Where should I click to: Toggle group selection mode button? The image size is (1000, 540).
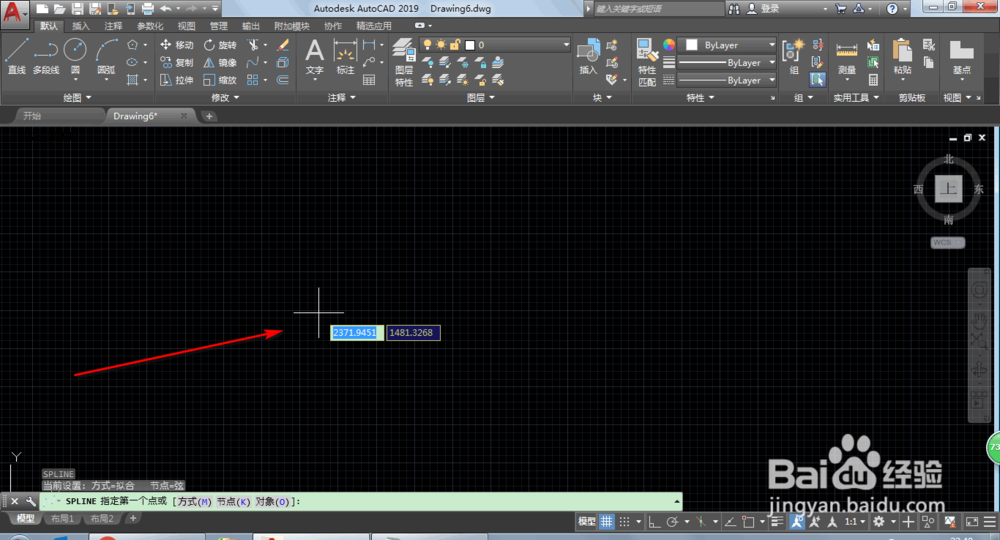[x=818, y=80]
